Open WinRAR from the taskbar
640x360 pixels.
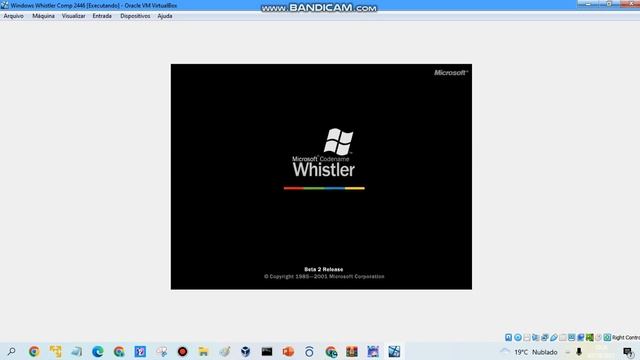(x=351, y=351)
